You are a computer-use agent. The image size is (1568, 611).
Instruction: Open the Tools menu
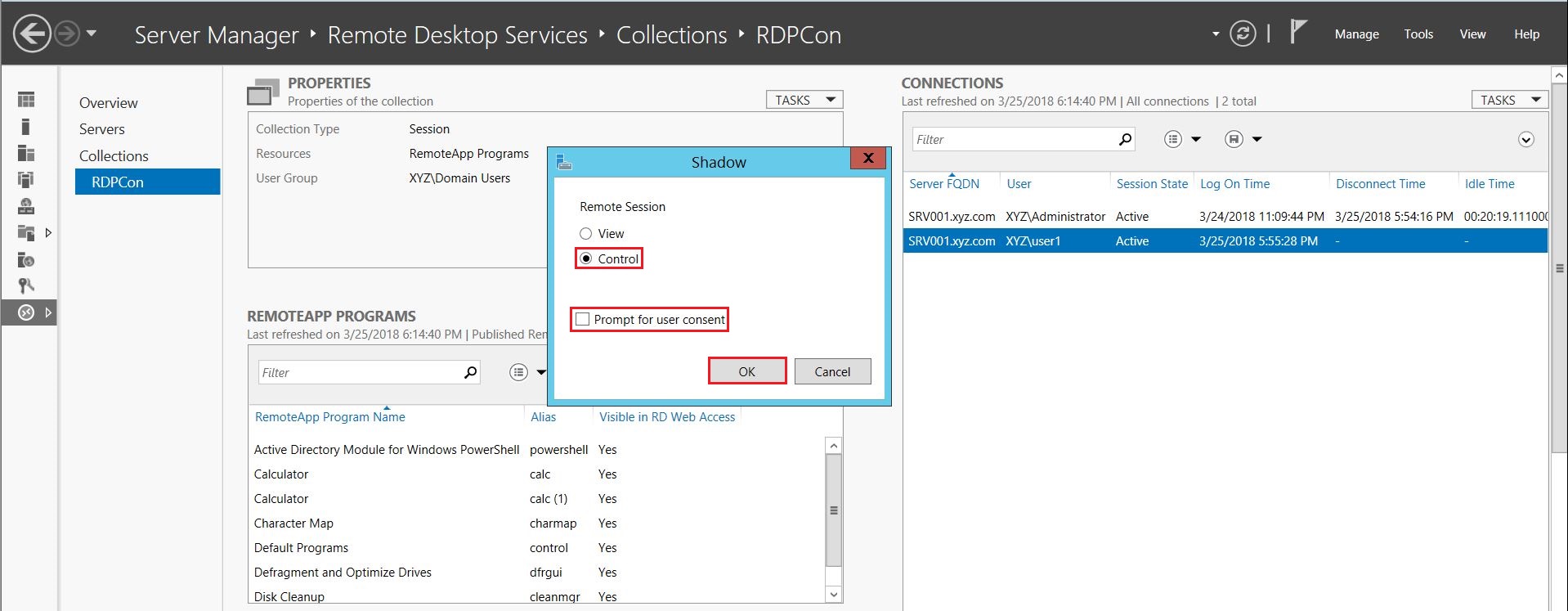click(1418, 34)
